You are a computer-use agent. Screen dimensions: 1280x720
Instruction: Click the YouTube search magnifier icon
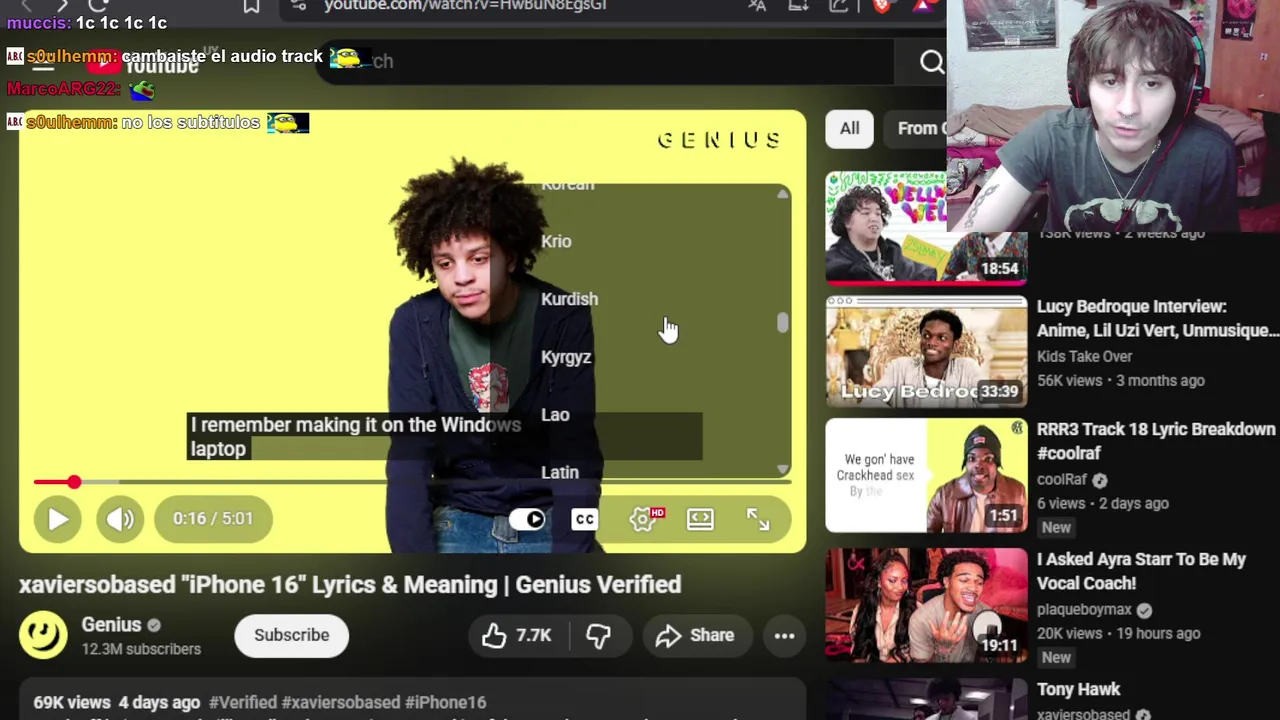click(x=932, y=62)
